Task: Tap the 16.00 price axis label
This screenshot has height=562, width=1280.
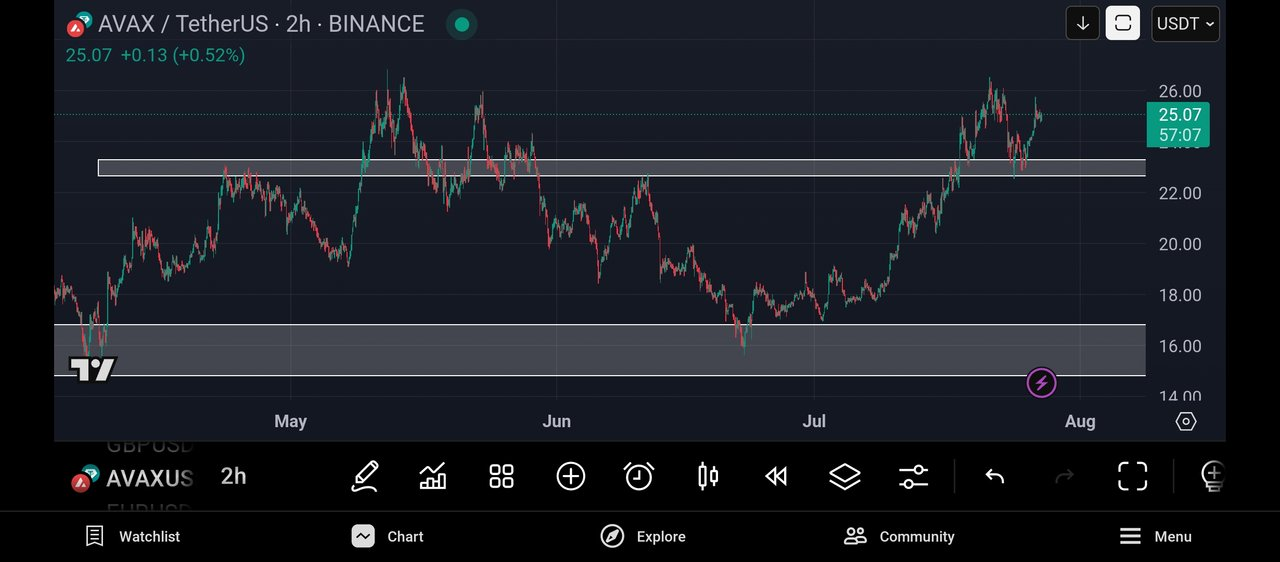Action: [x=1180, y=346]
